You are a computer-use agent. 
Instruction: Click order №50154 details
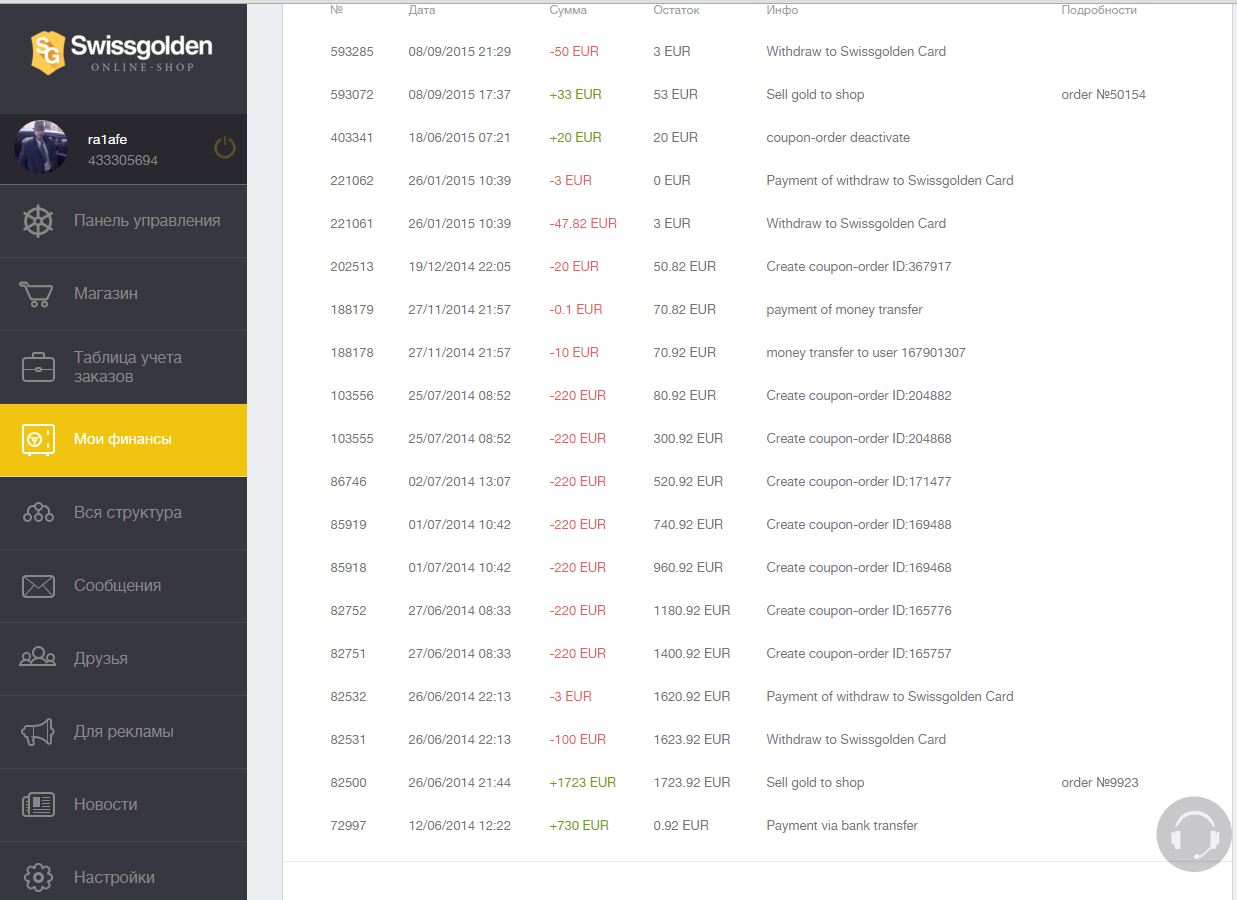(1103, 95)
